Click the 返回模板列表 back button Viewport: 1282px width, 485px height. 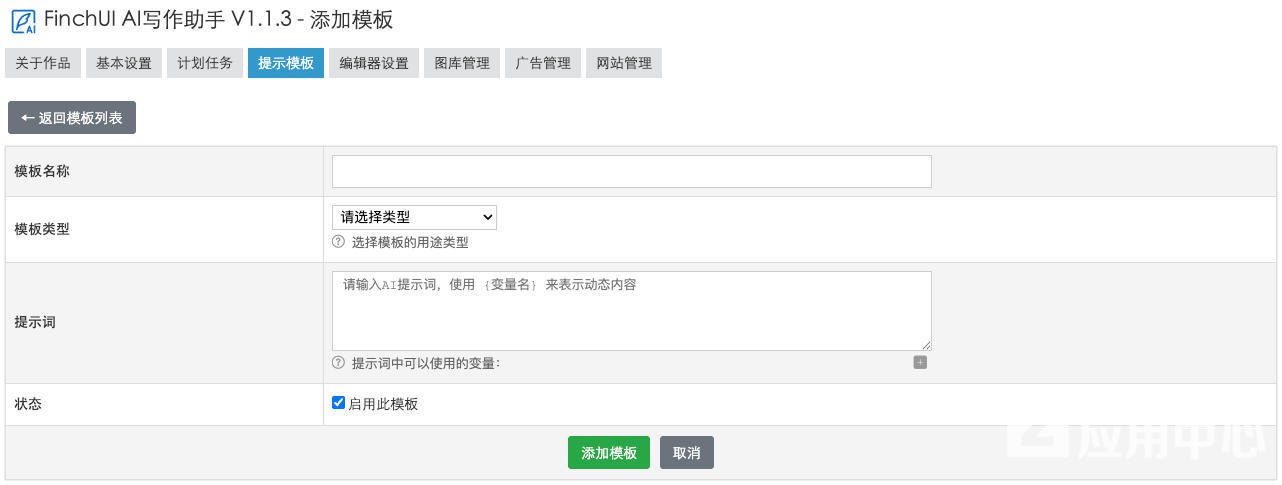tap(72, 118)
